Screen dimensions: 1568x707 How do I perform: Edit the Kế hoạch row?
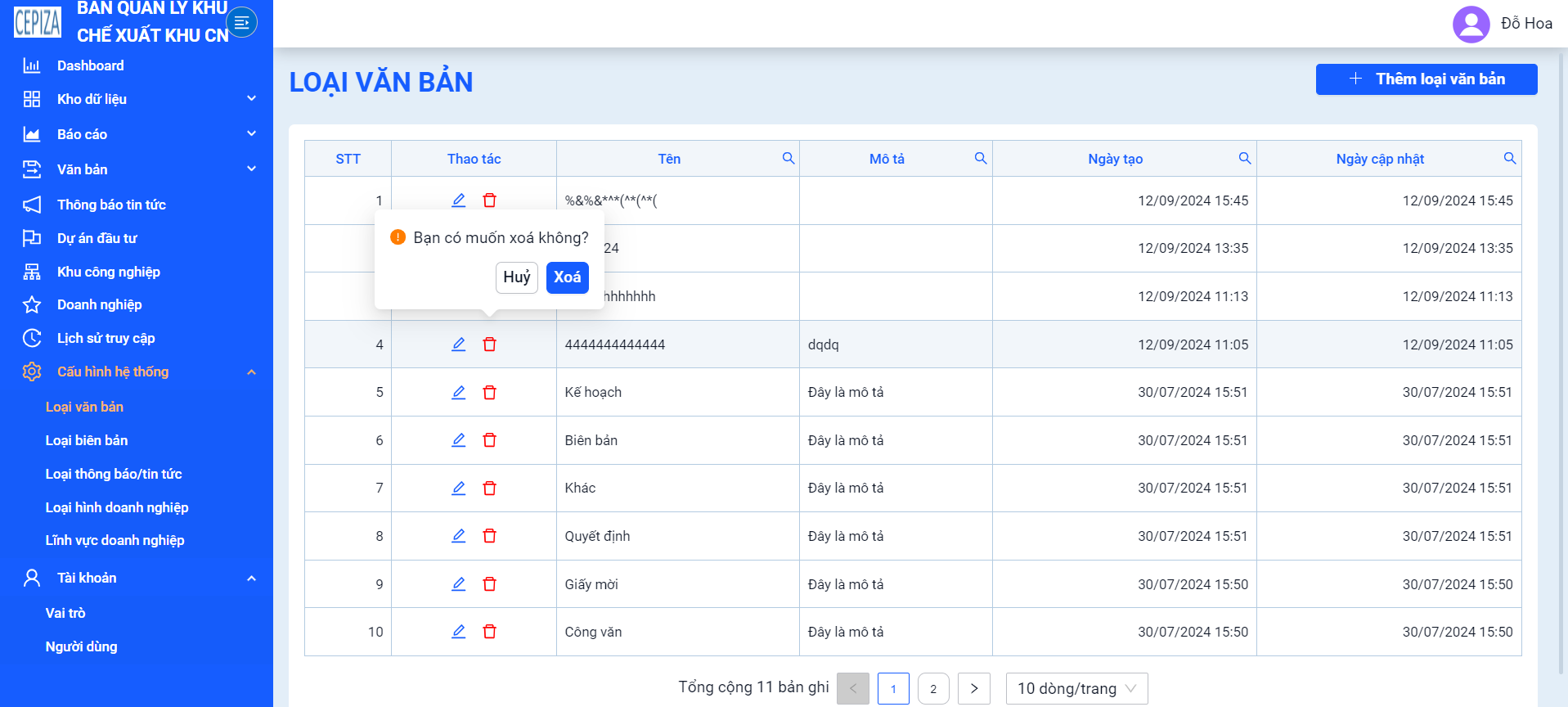pos(459,393)
